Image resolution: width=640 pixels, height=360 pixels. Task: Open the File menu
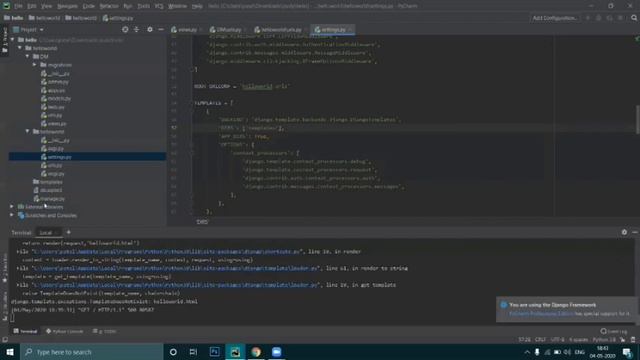(x=18, y=6)
